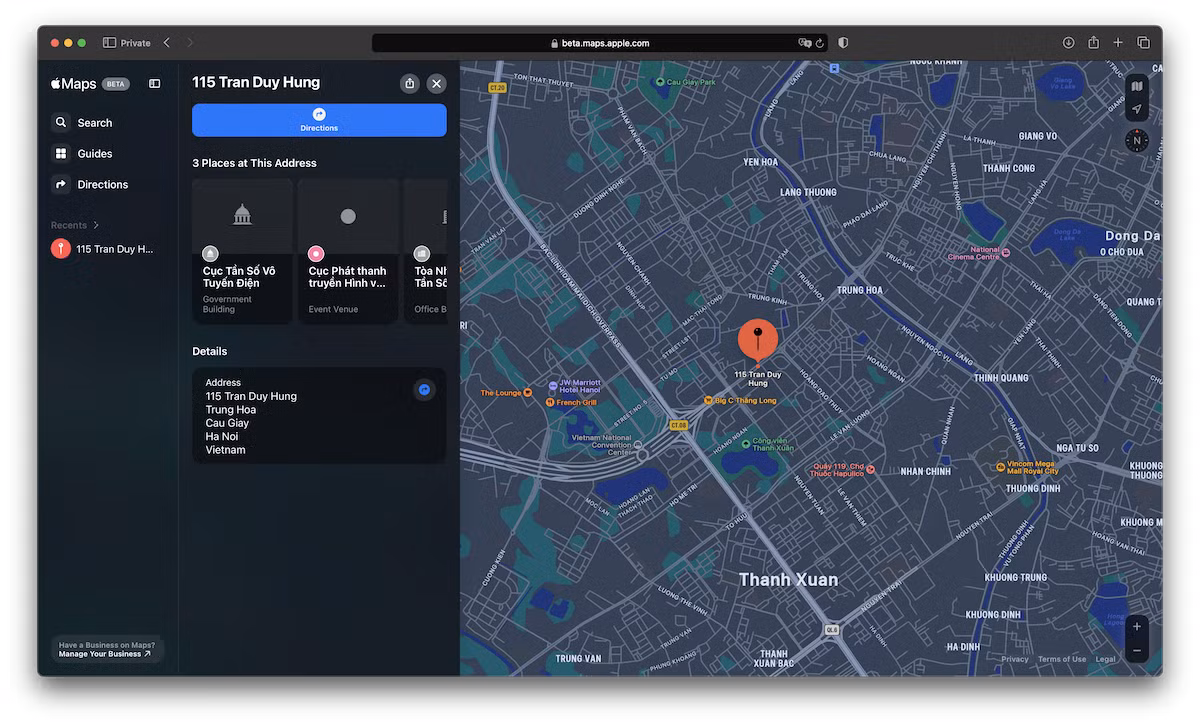The width and height of the screenshot is (1200, 726).
Task: Reset map orientation with compass
Action: [1137, 141]
